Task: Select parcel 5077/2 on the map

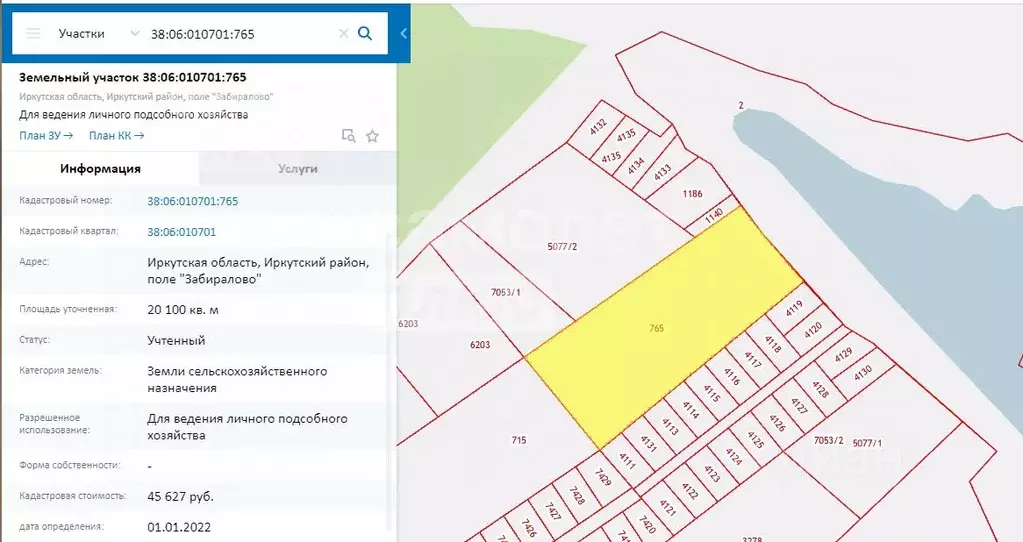Action: coord(562,247)
